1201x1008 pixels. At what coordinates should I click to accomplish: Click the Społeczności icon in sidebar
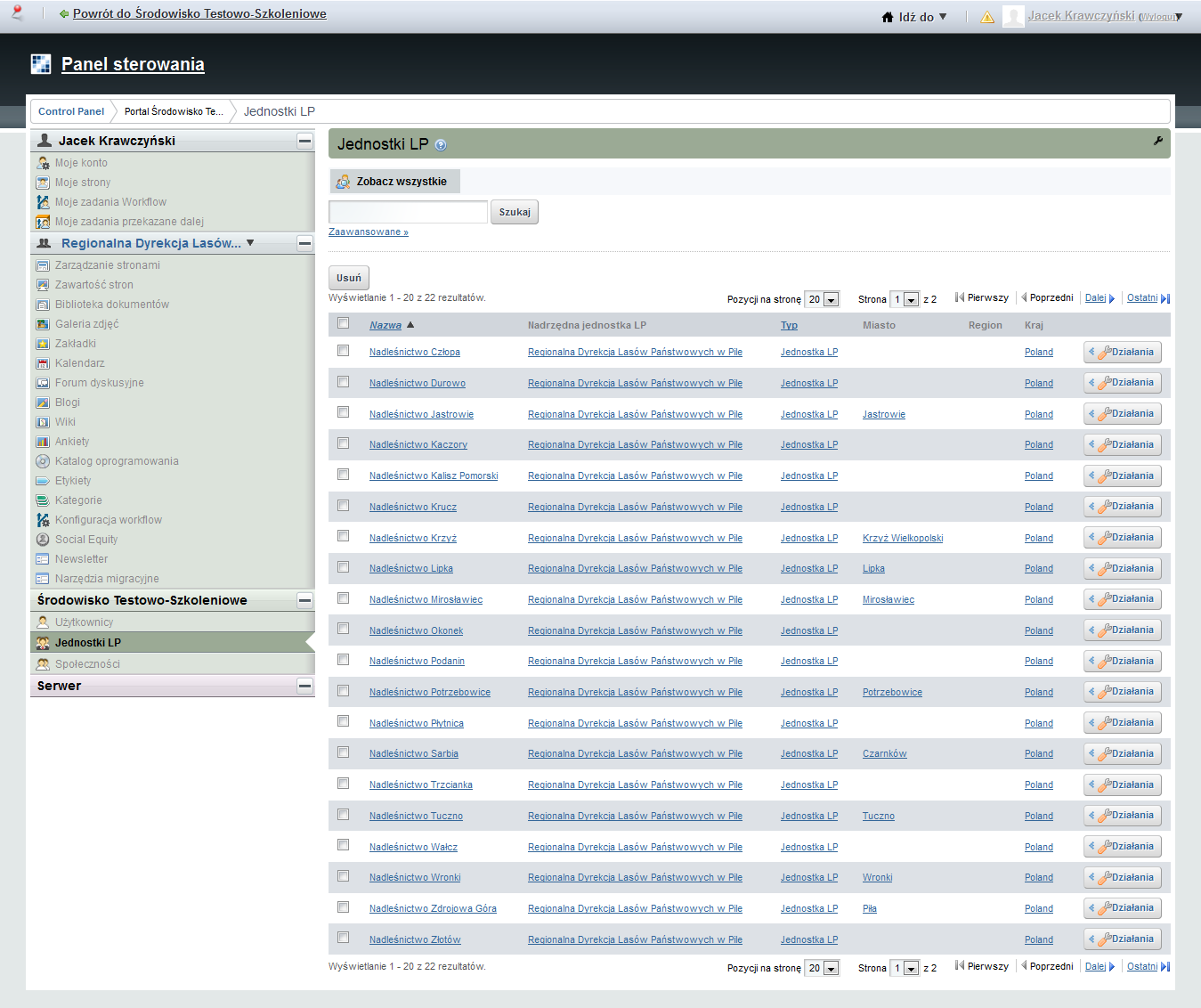43,664
